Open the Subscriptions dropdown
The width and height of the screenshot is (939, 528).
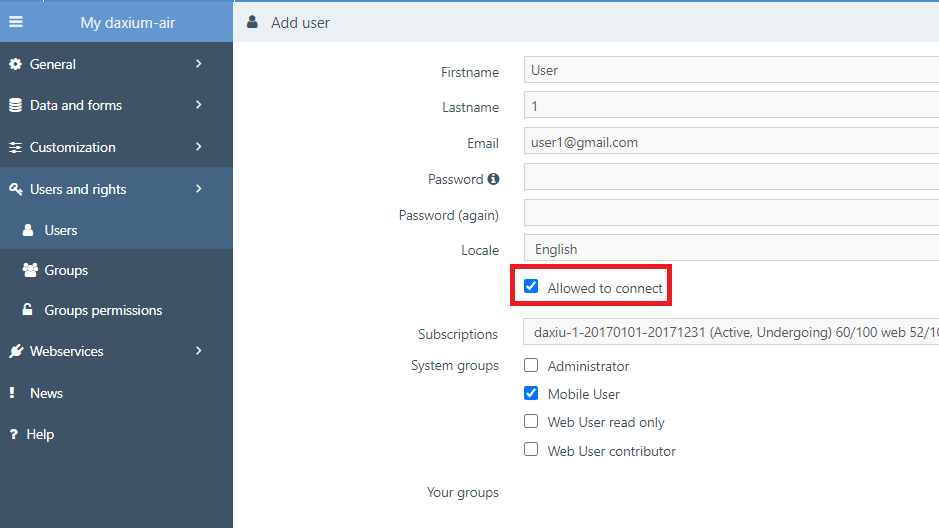(731, 332)
